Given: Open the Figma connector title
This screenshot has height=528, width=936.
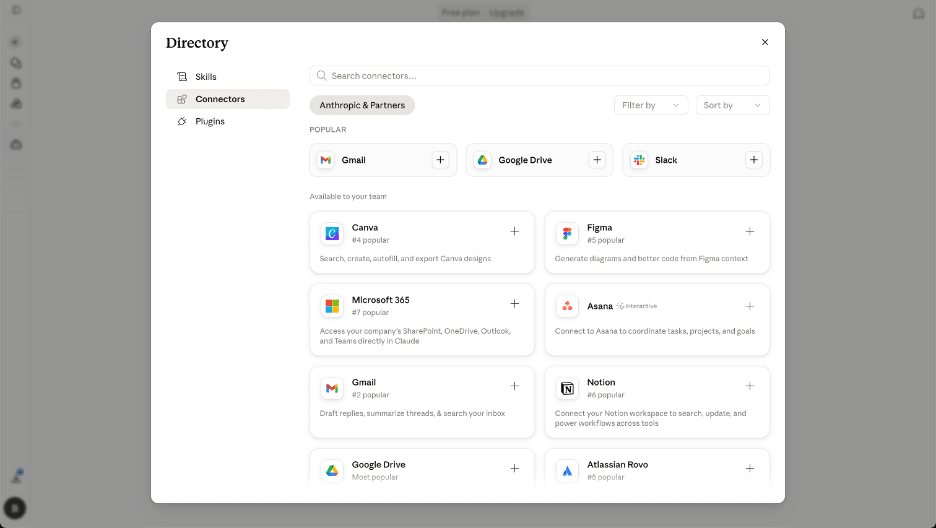Looking at the screenshot, I should pyautogui.click(x=599, y=227).
